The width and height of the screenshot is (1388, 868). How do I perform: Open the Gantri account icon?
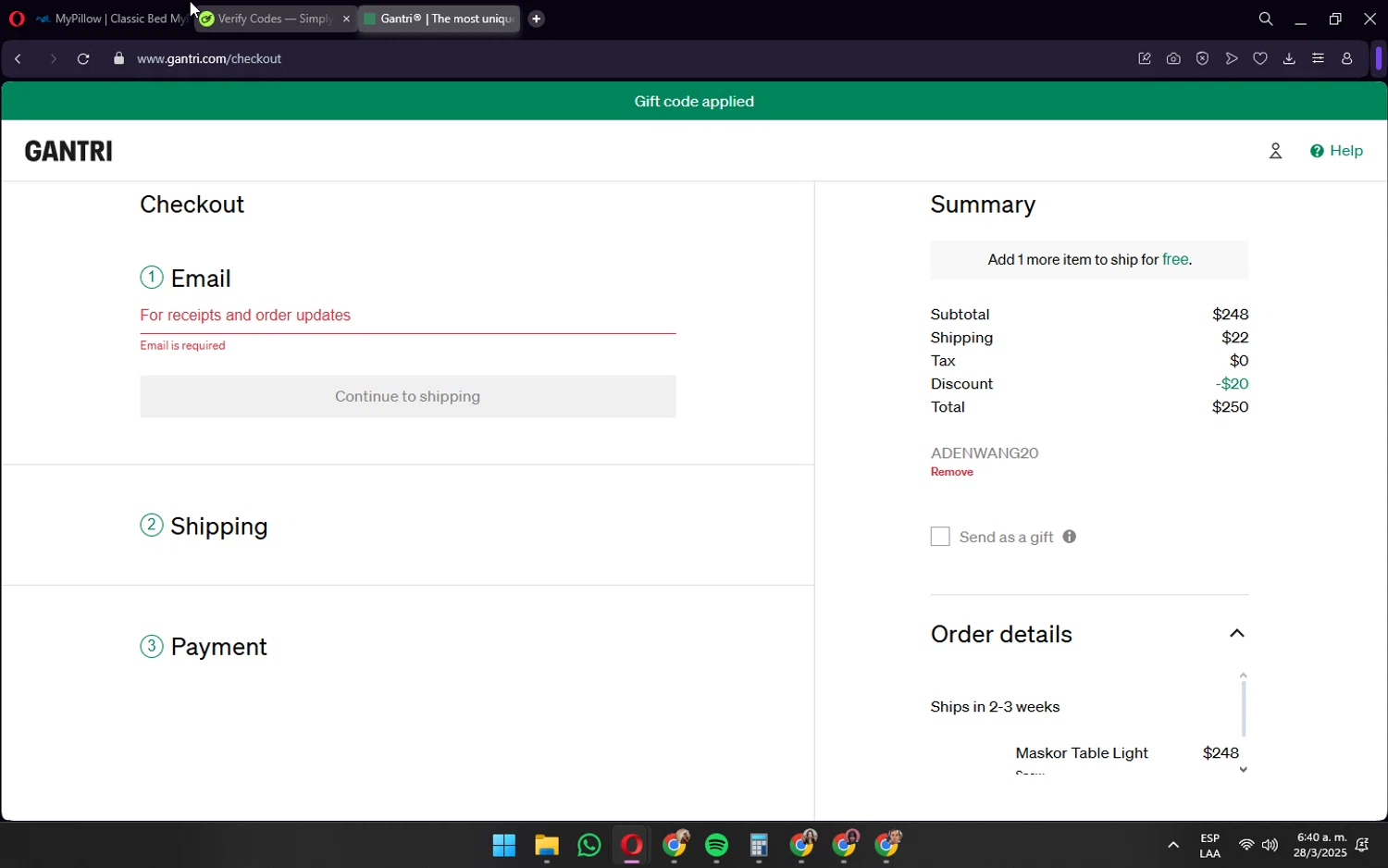pyautogui.click(x=1275, y=151)
